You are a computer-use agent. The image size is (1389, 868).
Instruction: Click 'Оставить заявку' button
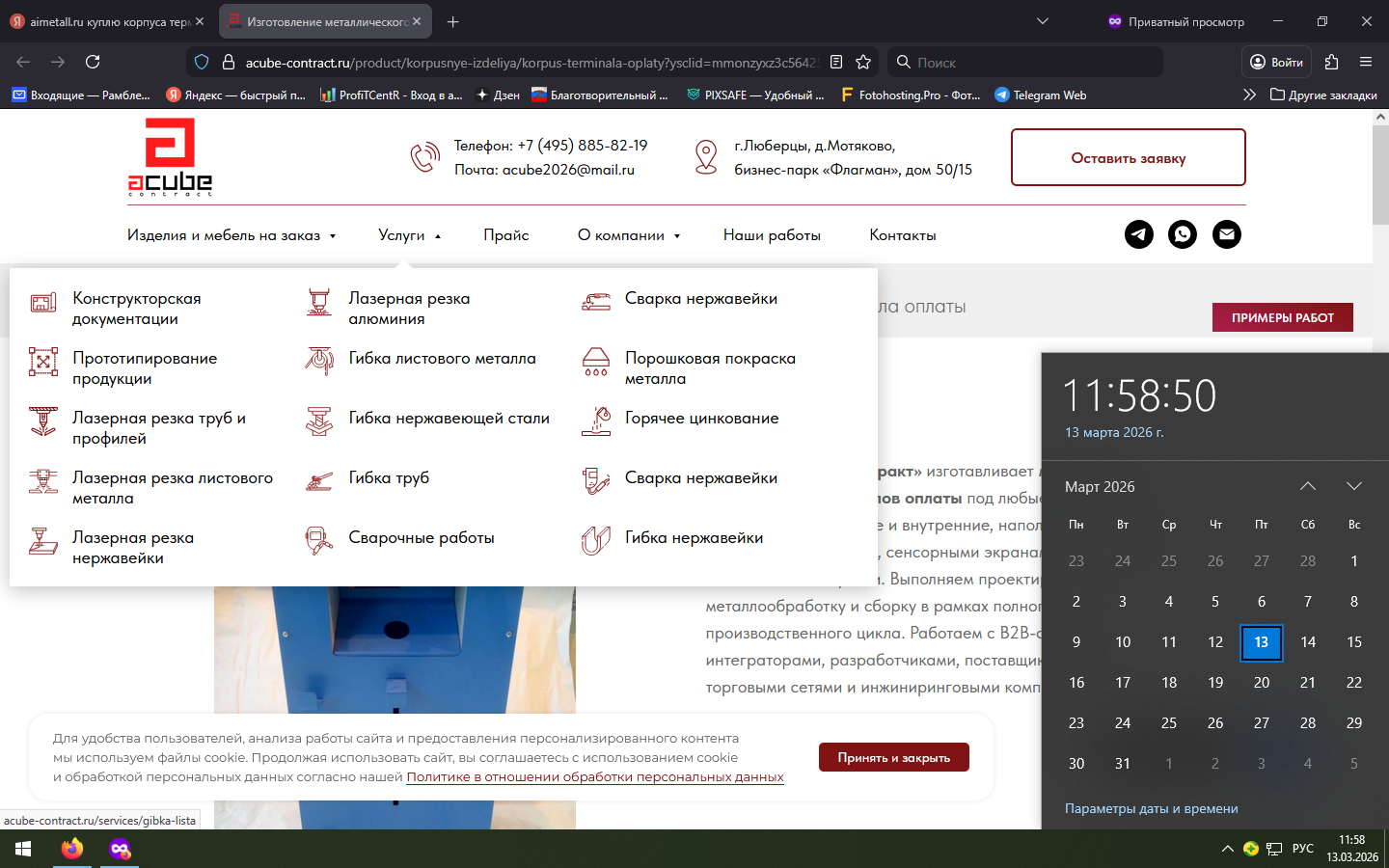[1128, 158]
